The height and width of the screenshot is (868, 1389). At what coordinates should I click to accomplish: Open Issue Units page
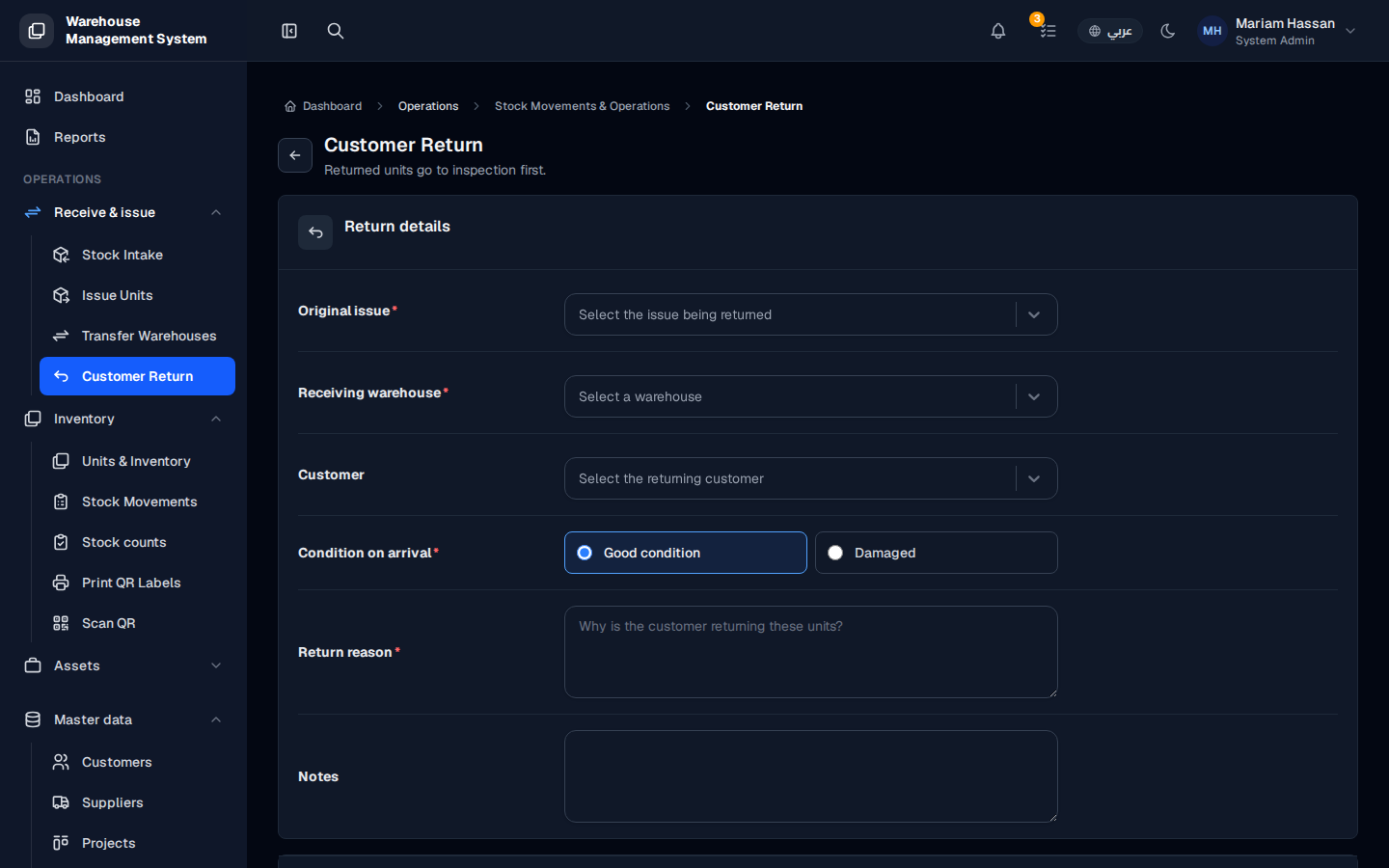(137, 295)
